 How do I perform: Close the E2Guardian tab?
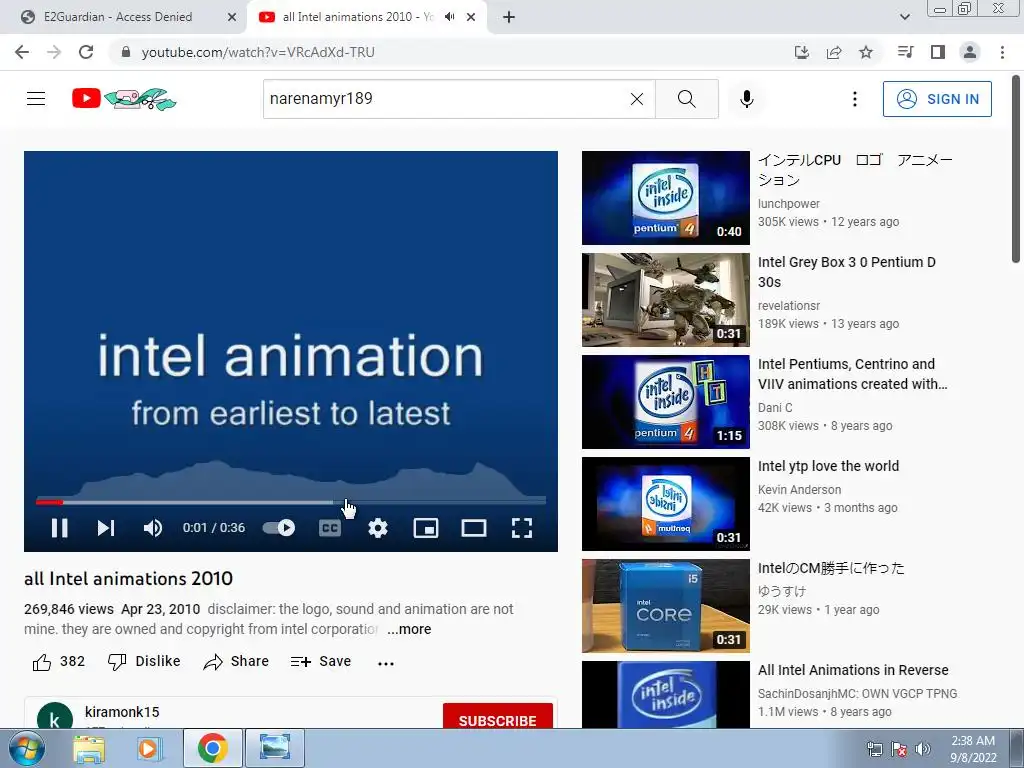point(232,18)
